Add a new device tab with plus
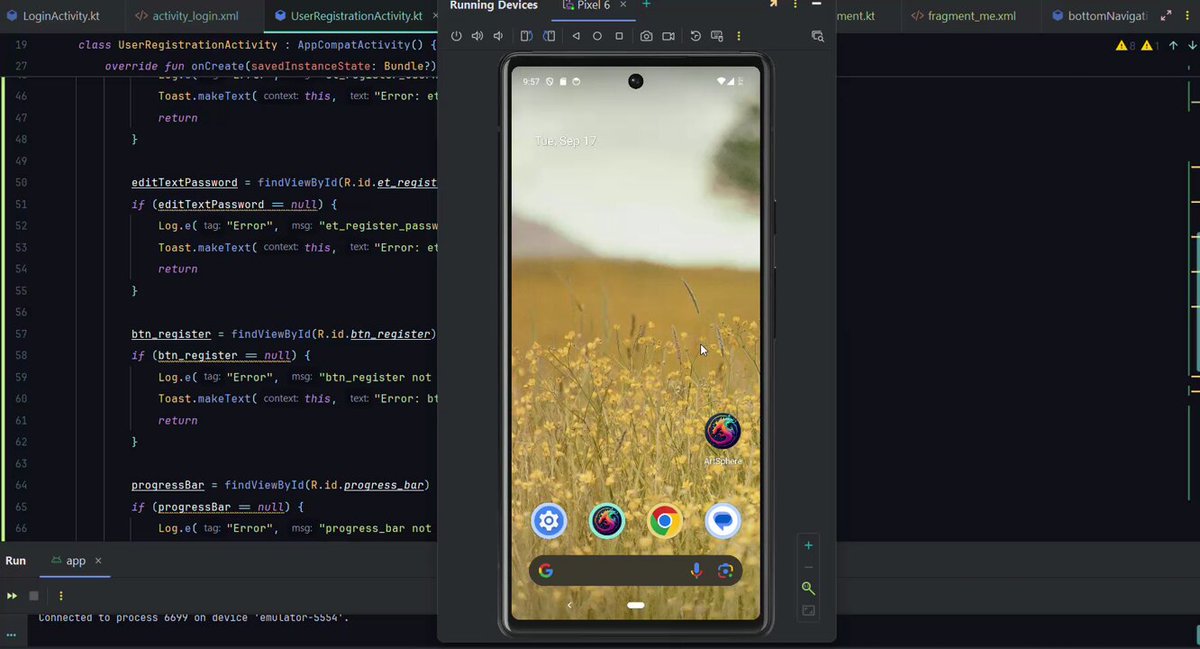Image resolution: width=1200 pixels, height=649 pixels. click(x=646, y=5)
